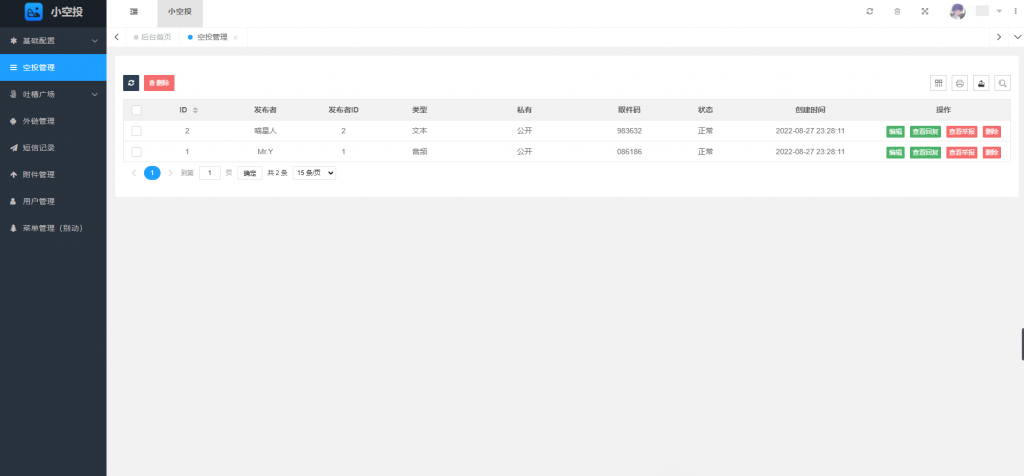1024x476 pixels.
Task: Open the 15 条/页 page size dropdown
Action: click(314, 173)
